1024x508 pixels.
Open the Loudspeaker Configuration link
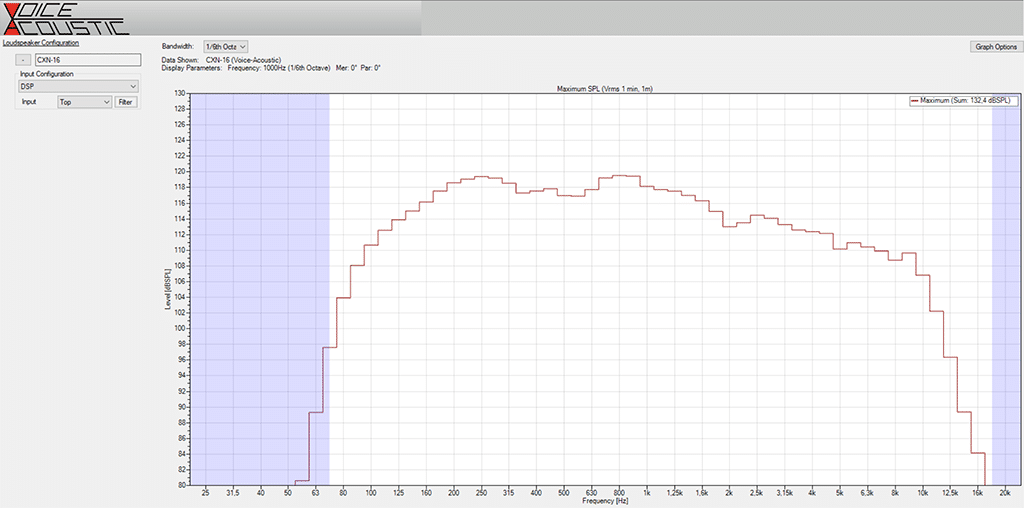[41, 43]
